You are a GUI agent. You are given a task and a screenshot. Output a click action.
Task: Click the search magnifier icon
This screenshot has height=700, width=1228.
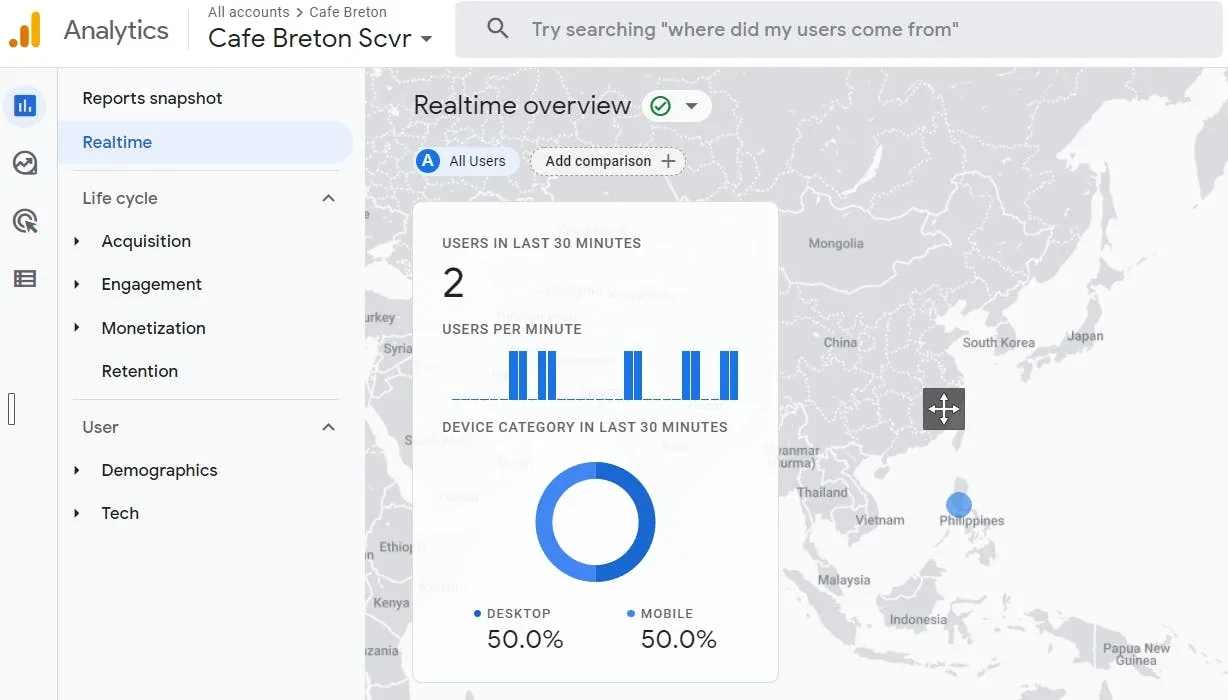(498, 29)
